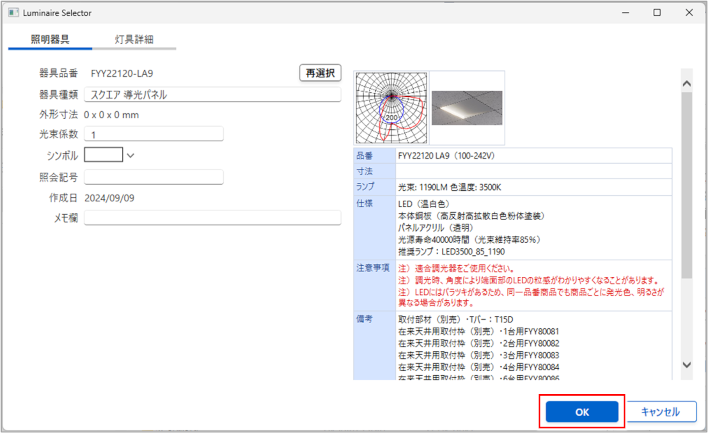
Task: Expand the シンボル dropdown arrow
Action: [131, 155]
